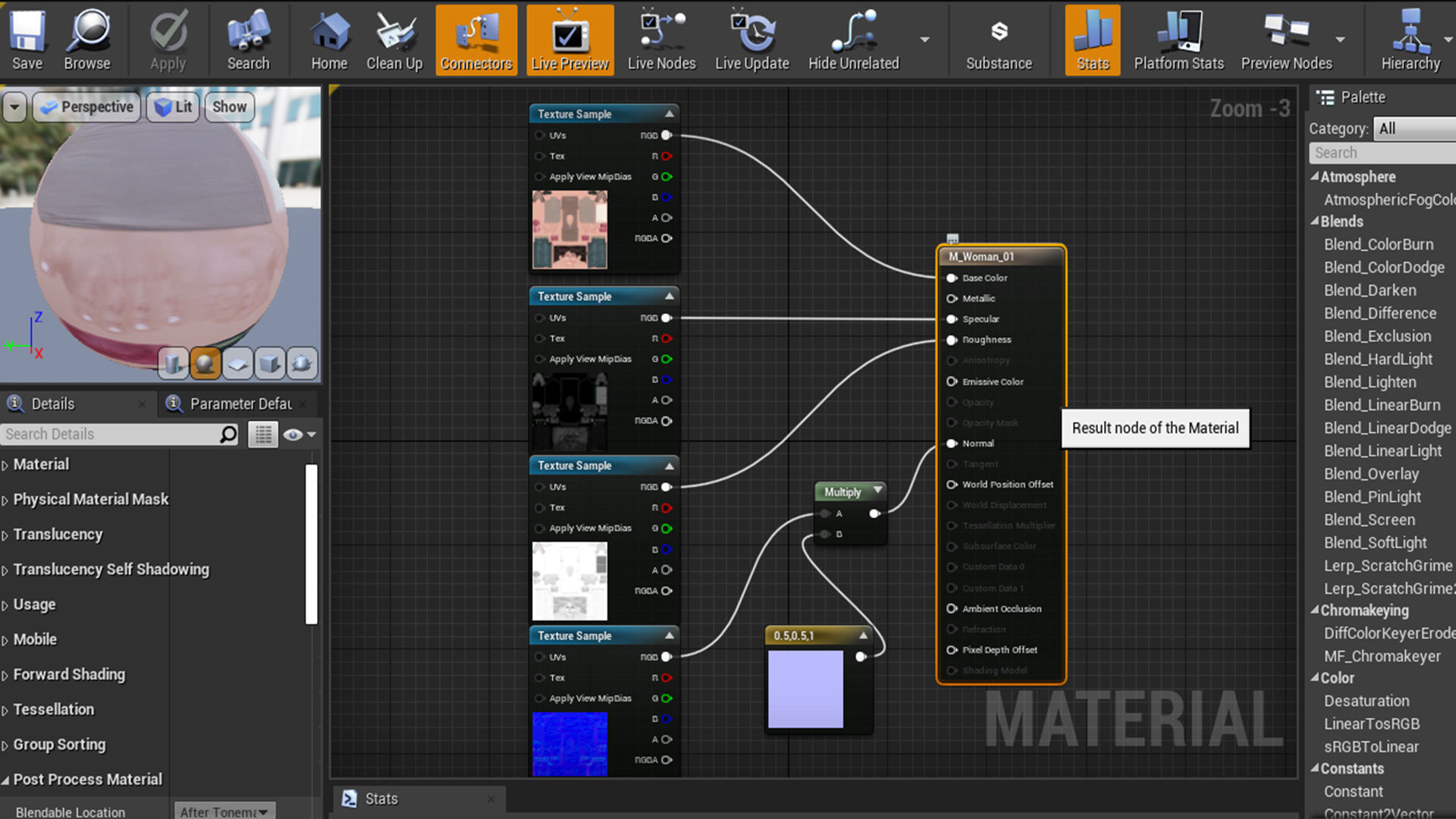
Task: Toggle the Stats toolbar button
Action: (x=1092, y=39)
